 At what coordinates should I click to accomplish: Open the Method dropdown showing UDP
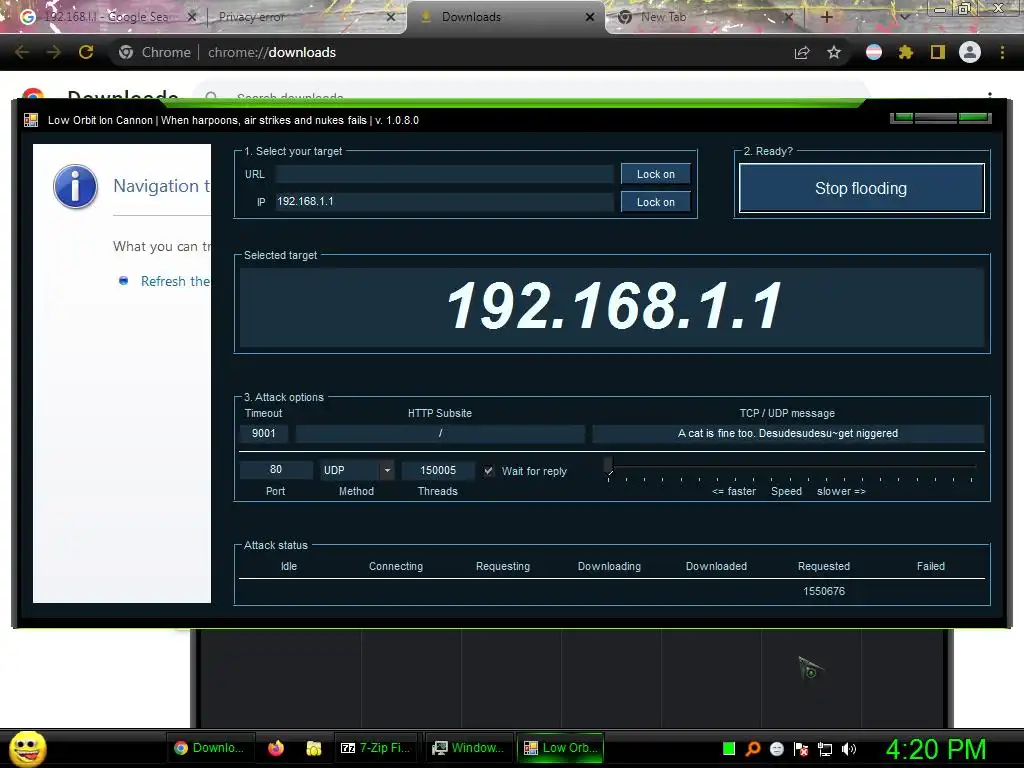(x=357, y=470)
